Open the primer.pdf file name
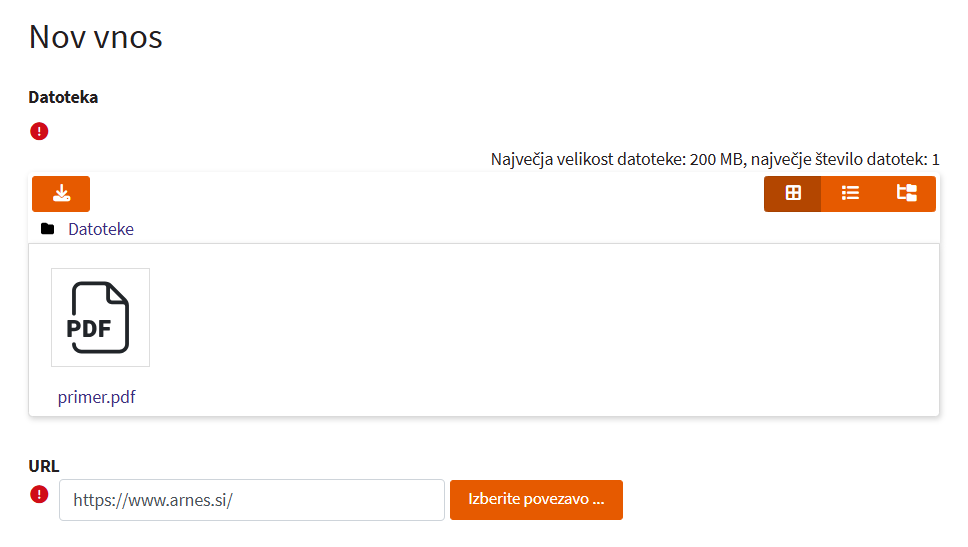 click(96, 397)
